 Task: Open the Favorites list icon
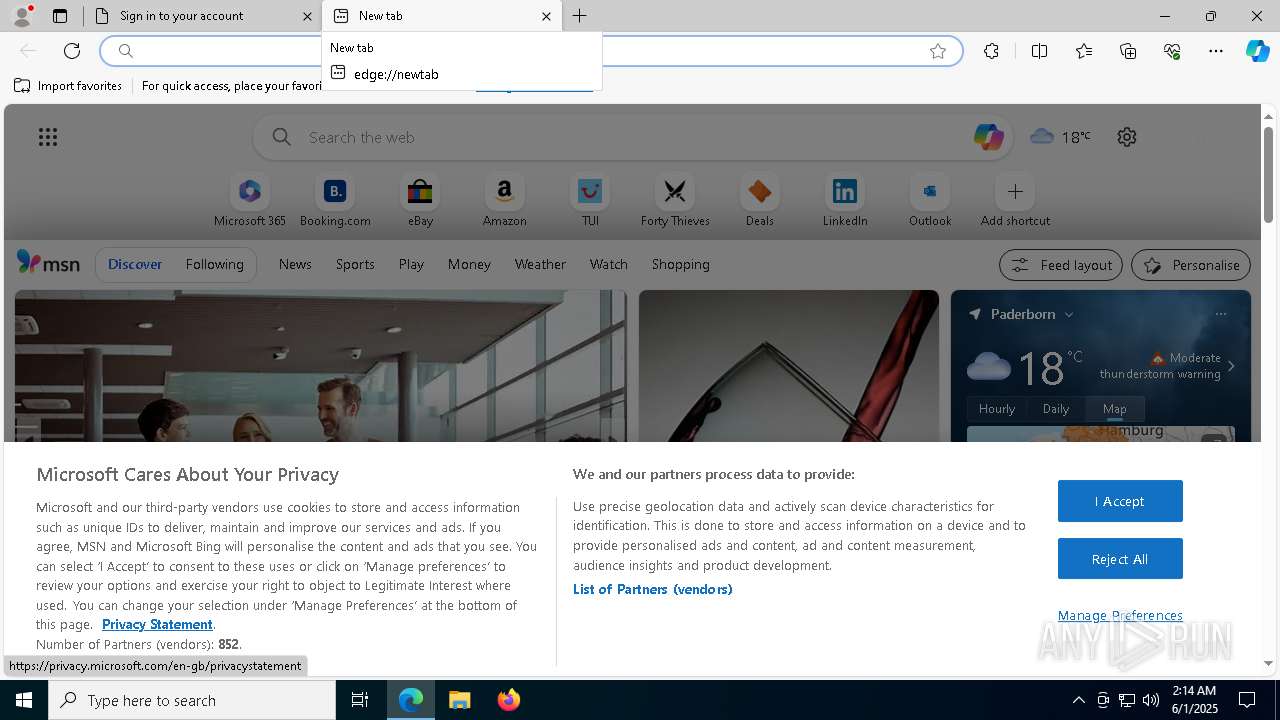tap(1084, 51)
